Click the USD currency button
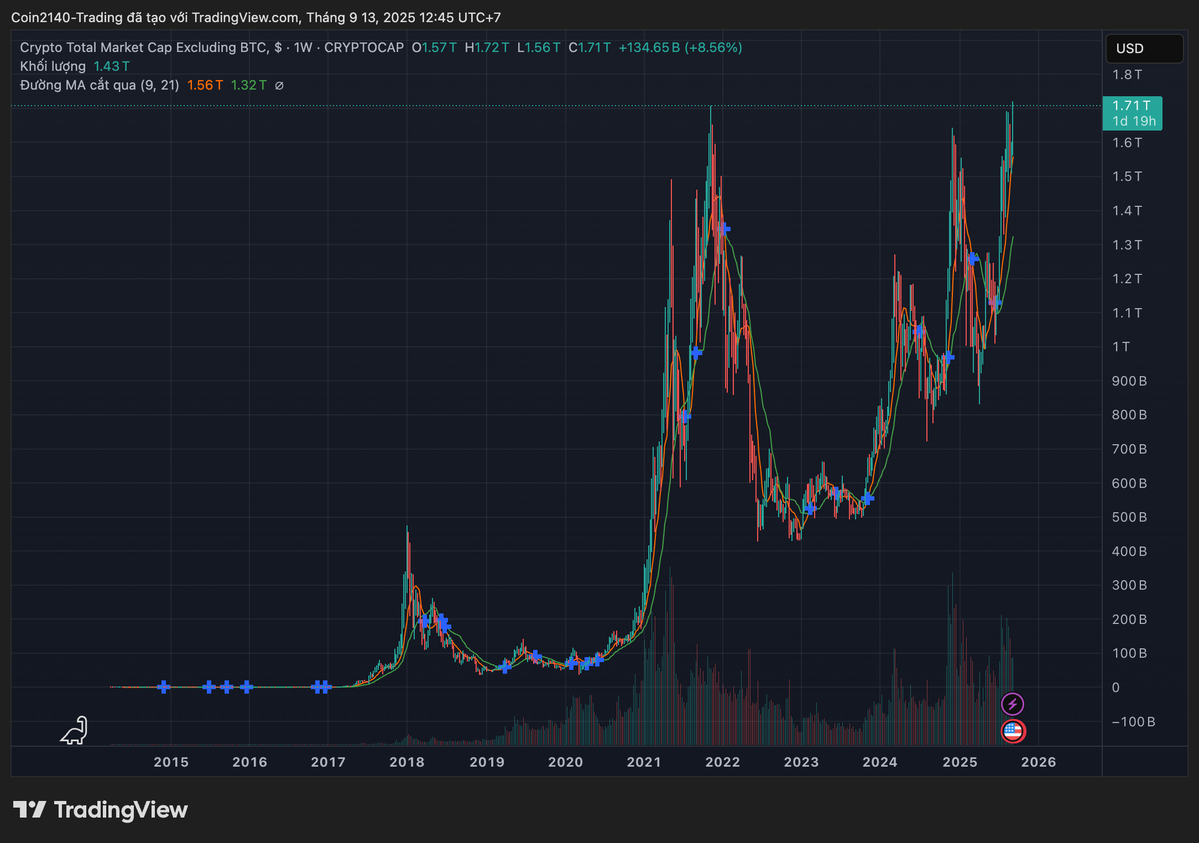This screenshot has height=843, width=1199. coord(1143,47)
